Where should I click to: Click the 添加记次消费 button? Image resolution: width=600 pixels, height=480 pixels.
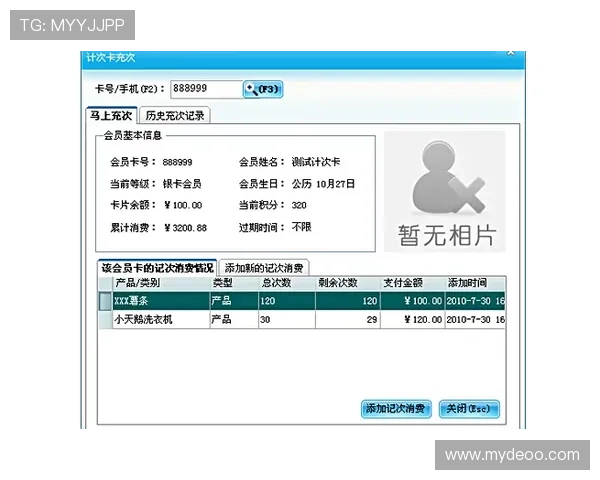pyautogui.click(x=396, y=408)
